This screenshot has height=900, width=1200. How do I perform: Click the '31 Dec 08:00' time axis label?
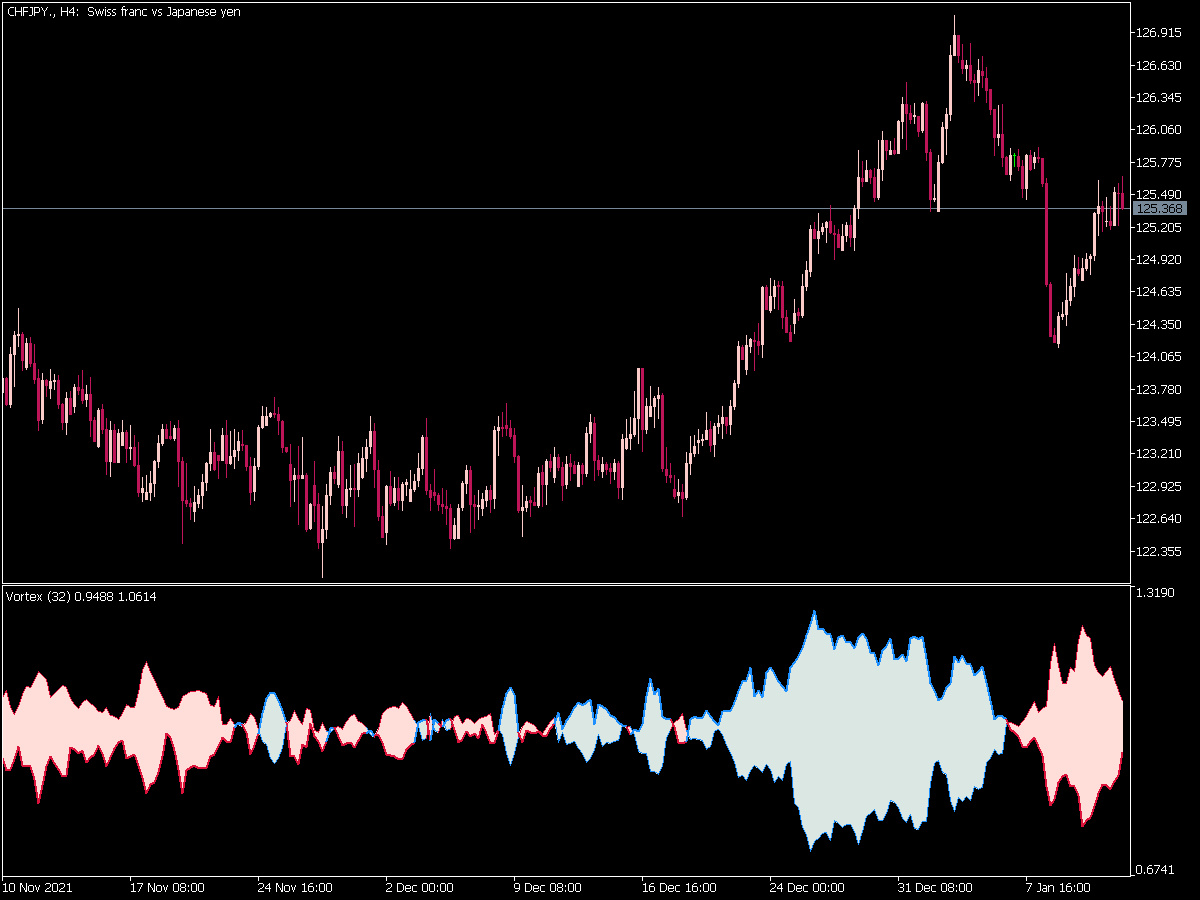[935, 888]
